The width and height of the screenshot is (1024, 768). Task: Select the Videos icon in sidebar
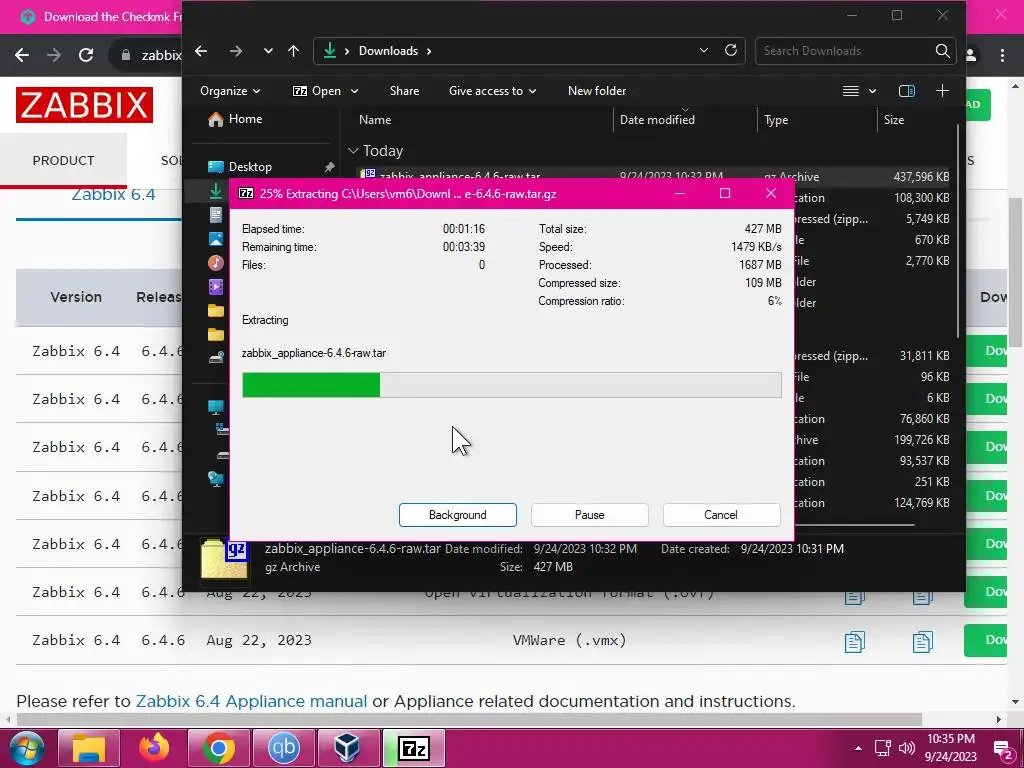[216, 287]
